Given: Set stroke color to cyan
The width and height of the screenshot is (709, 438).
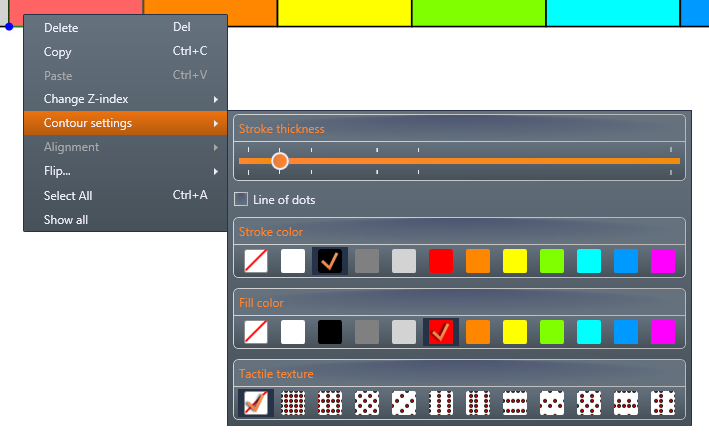Looking at the screenshot, I should click(x=589, y=261).
